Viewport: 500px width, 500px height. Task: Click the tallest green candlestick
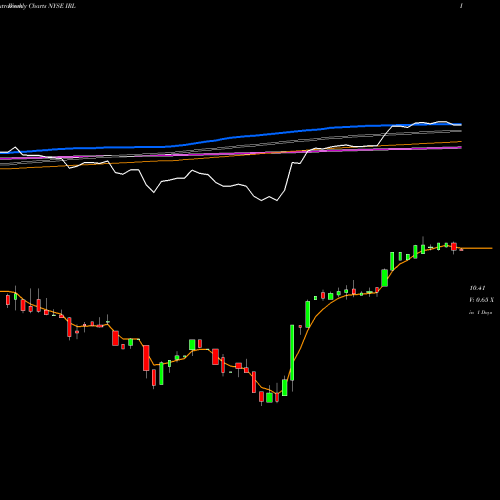pos(292,353)
